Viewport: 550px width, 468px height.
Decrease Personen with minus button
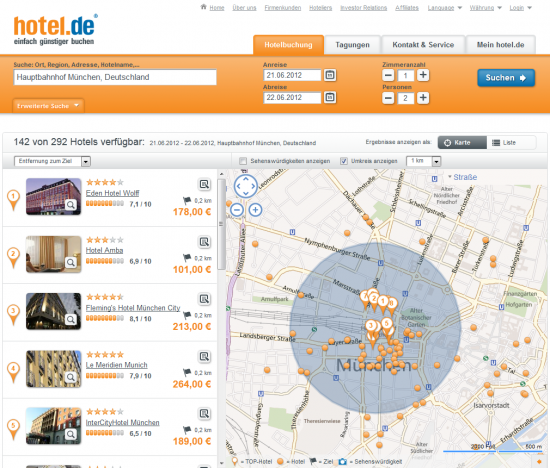(x=388, y=98)
